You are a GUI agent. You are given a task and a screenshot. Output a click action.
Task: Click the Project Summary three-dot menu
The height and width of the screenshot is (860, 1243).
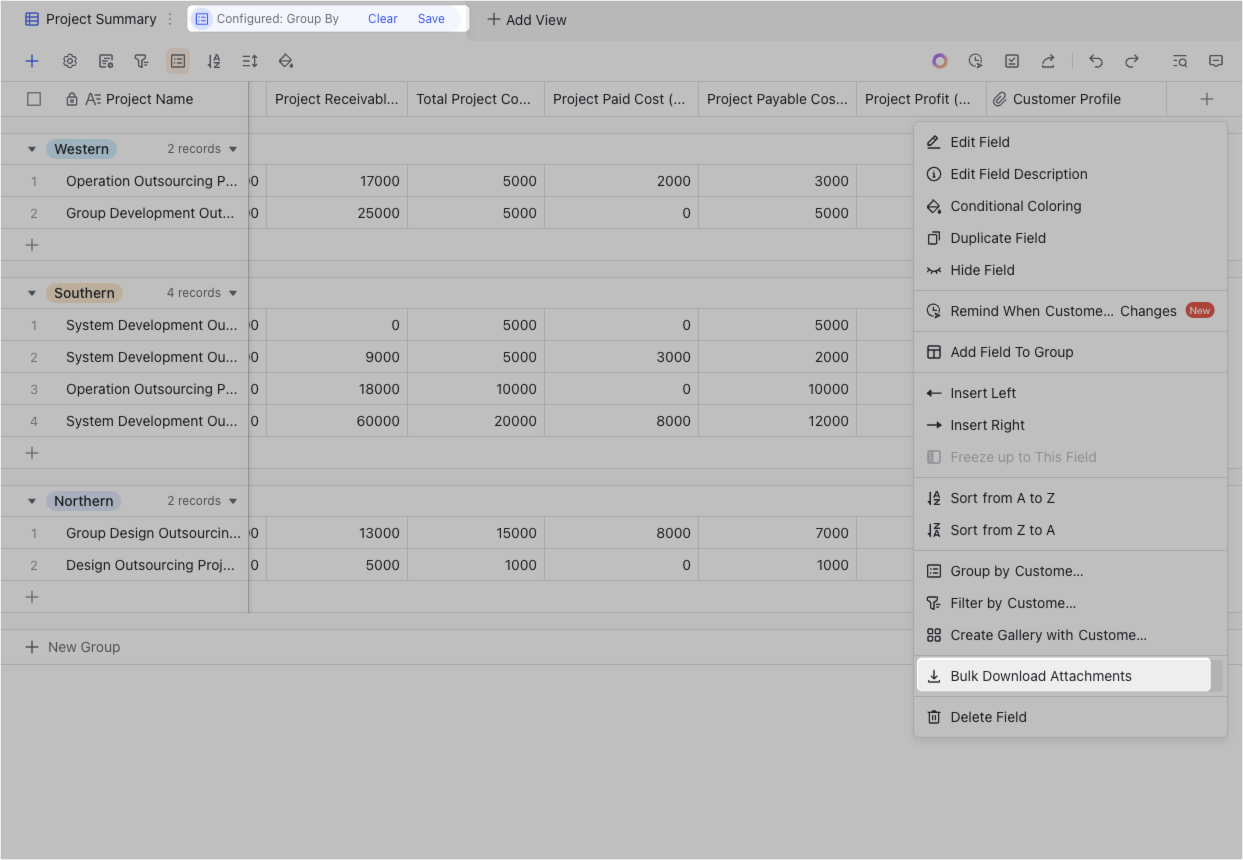tap(170, 19)
